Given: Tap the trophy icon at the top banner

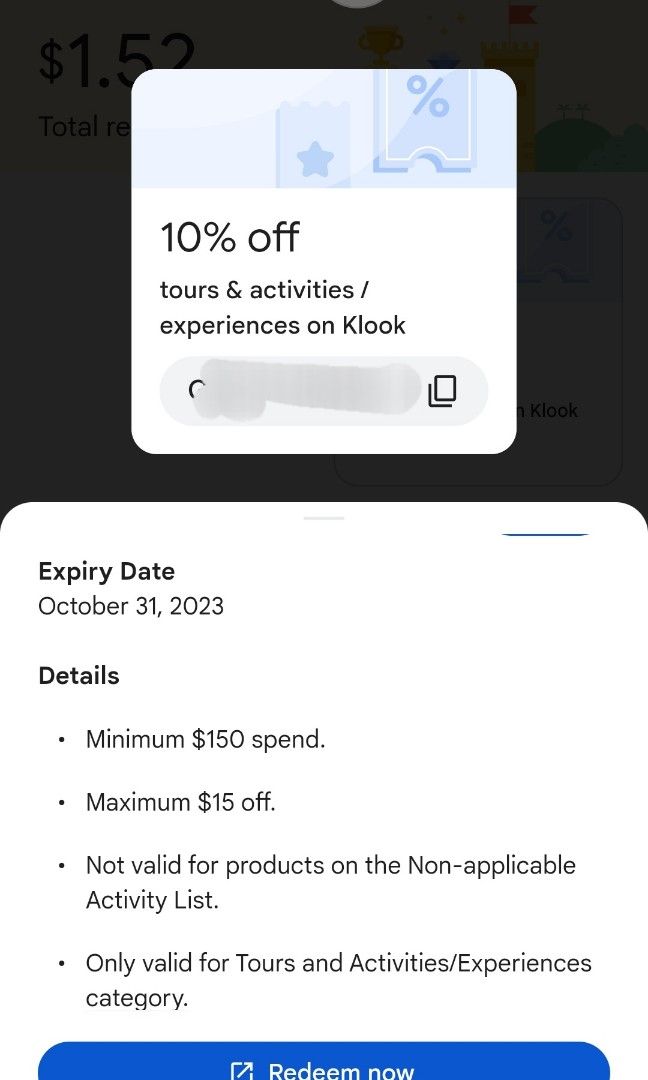Looking at the screenshot, I should point(380,42).
